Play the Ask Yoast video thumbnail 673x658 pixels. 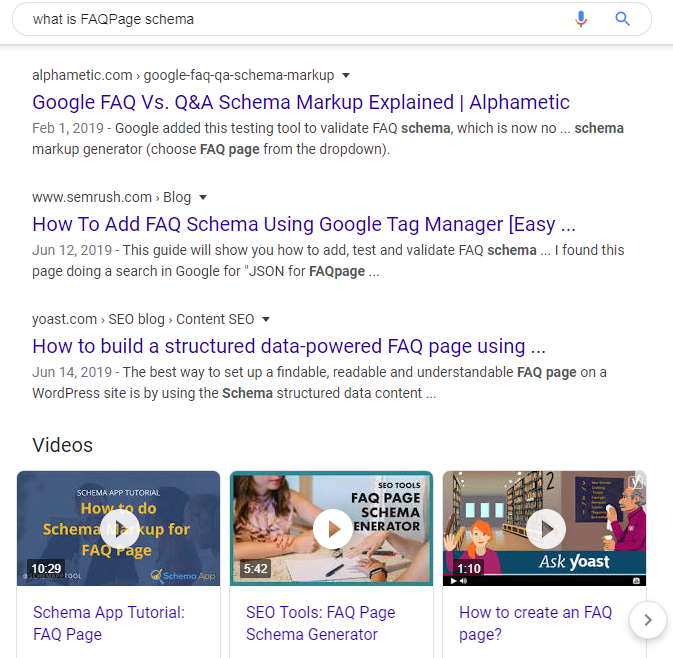pyautogui.click(x=544, y=528)
